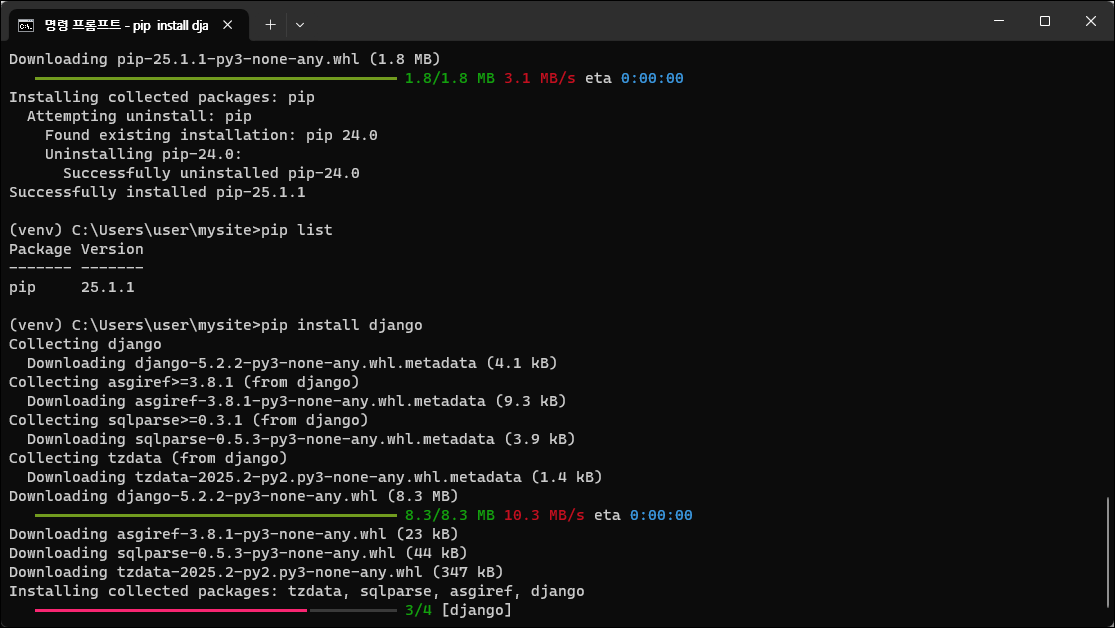1115x628 pixels.
Task: Open a new tab with plus button
Action: click(x=270, y=25)
